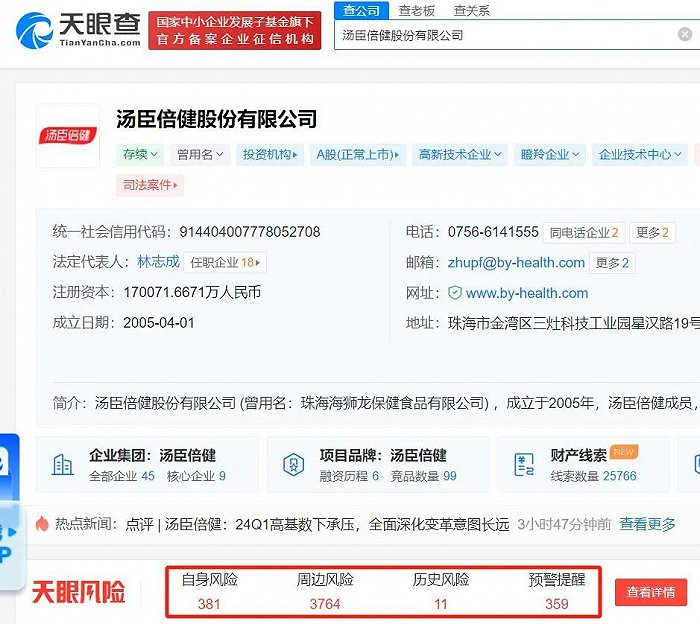Open website www.by-health.com link
Screen dimensions: 700x624
(527, 293)
